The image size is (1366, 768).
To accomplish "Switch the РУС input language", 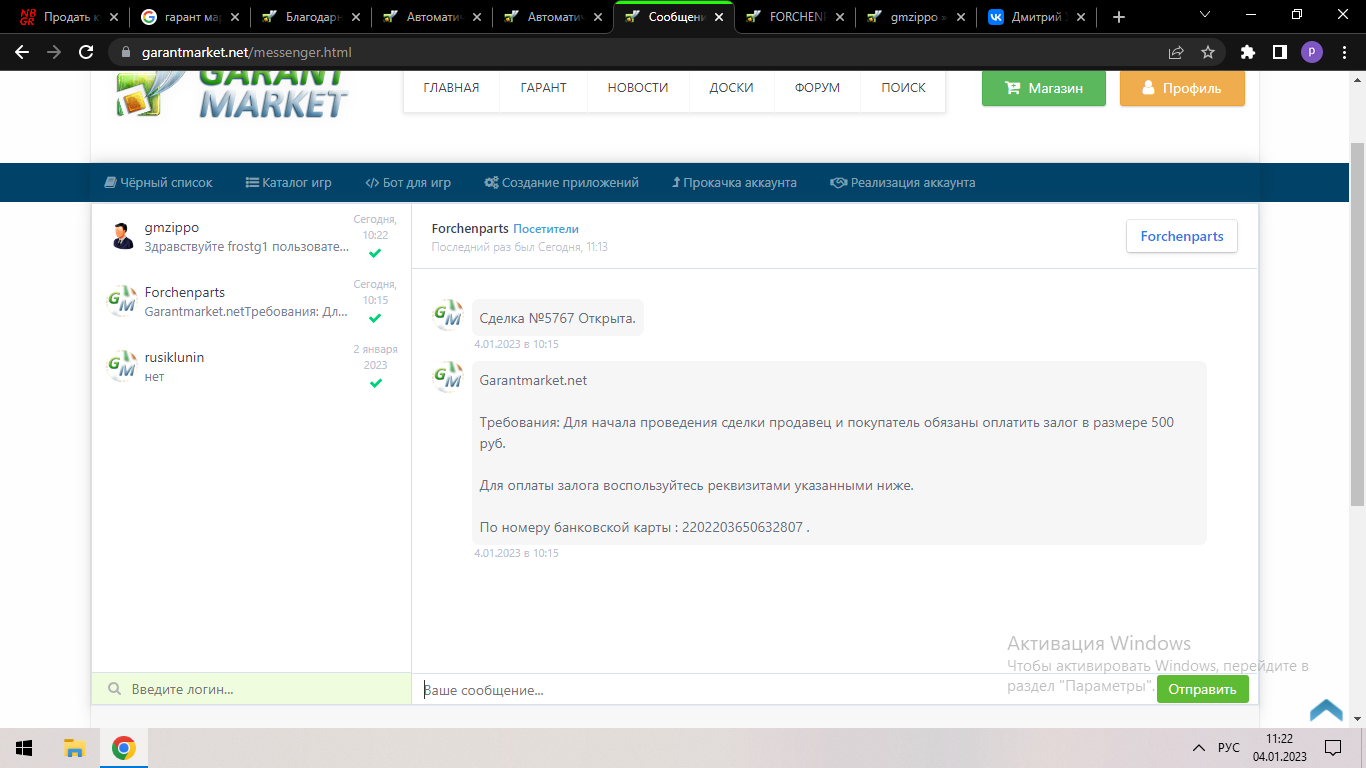I will coord(1228,748).
